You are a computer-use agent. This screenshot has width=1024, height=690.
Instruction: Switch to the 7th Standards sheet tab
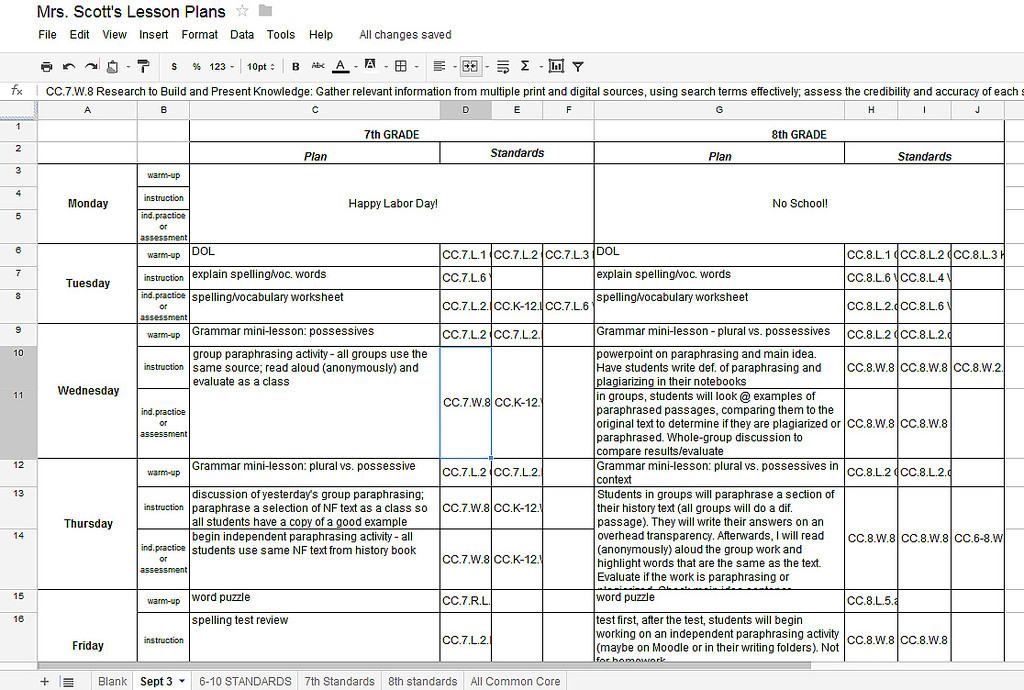(339, 682)
